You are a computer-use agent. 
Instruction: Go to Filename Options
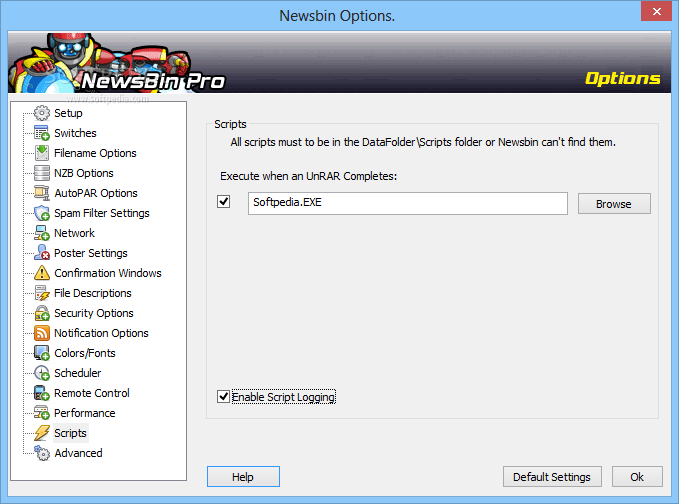(x=95, y=153)
